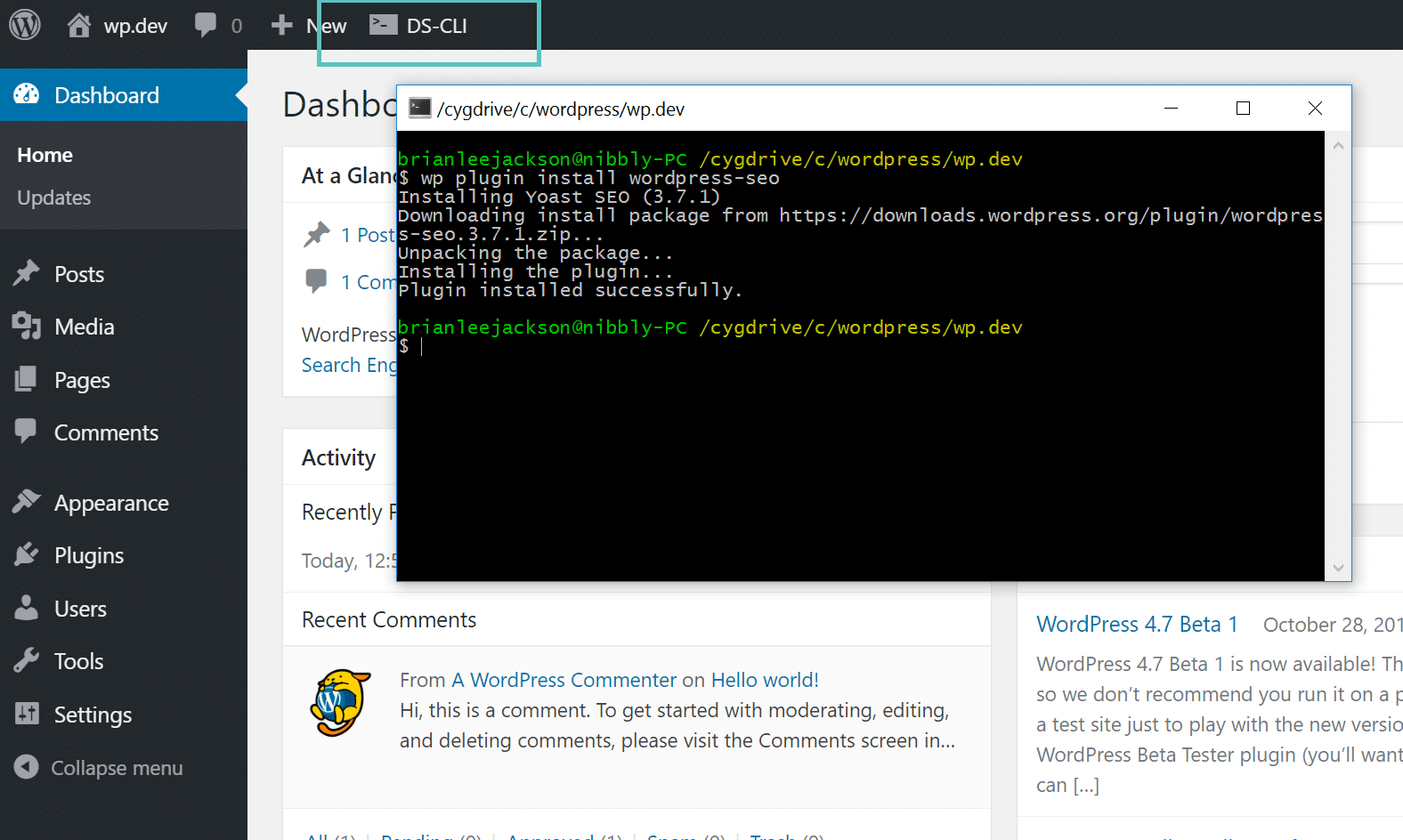
Task: Open the DS-CLI terminal from admin bar
Action: point(419,26)
